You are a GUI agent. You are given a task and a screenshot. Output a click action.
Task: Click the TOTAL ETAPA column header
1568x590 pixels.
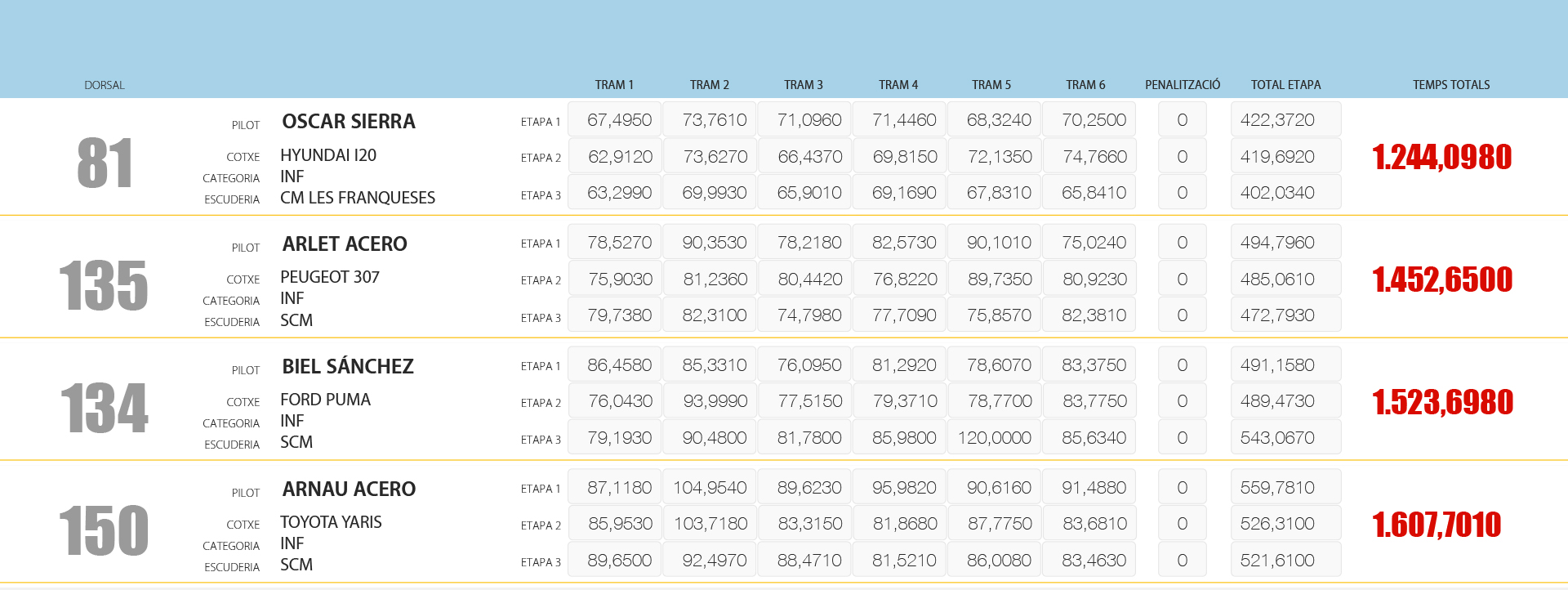[x=1285, y=85]
